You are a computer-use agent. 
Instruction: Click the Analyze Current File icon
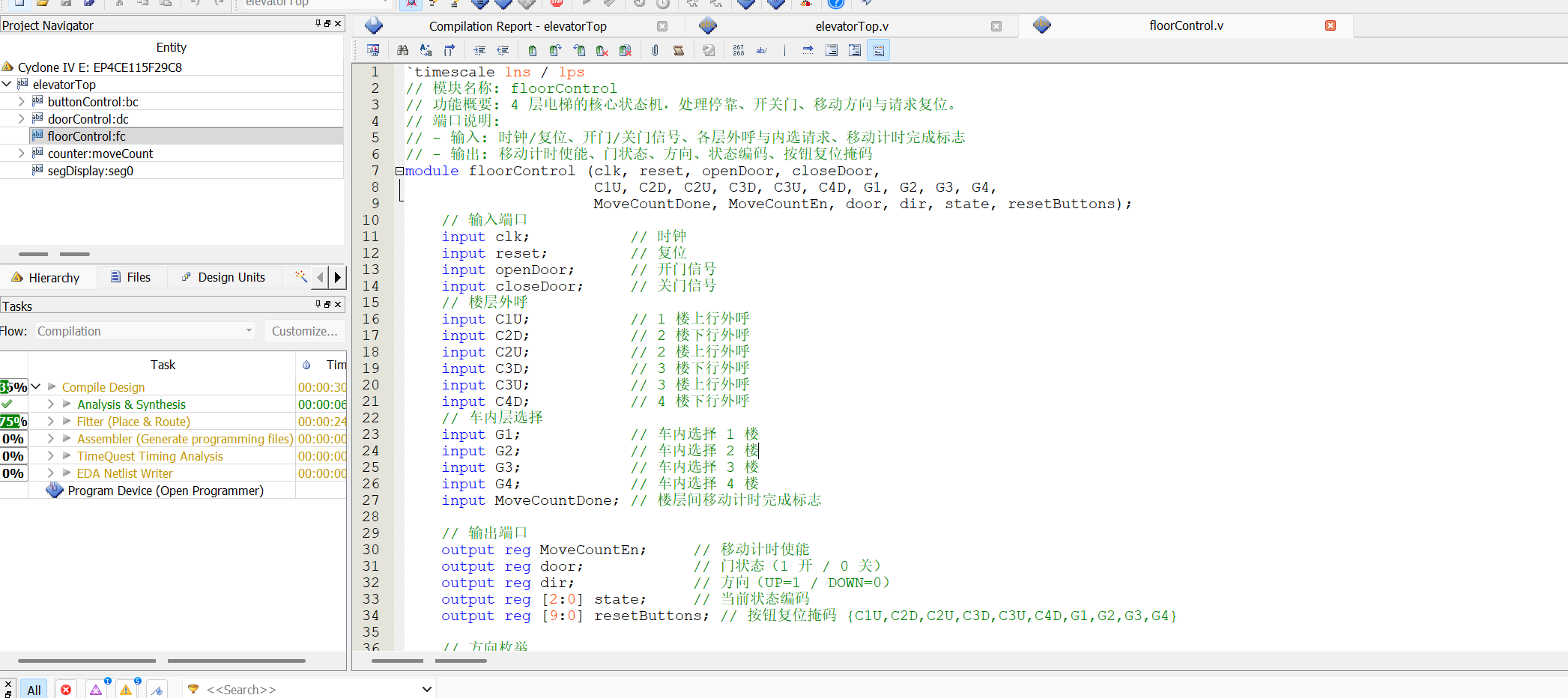[x=709, y=50]
